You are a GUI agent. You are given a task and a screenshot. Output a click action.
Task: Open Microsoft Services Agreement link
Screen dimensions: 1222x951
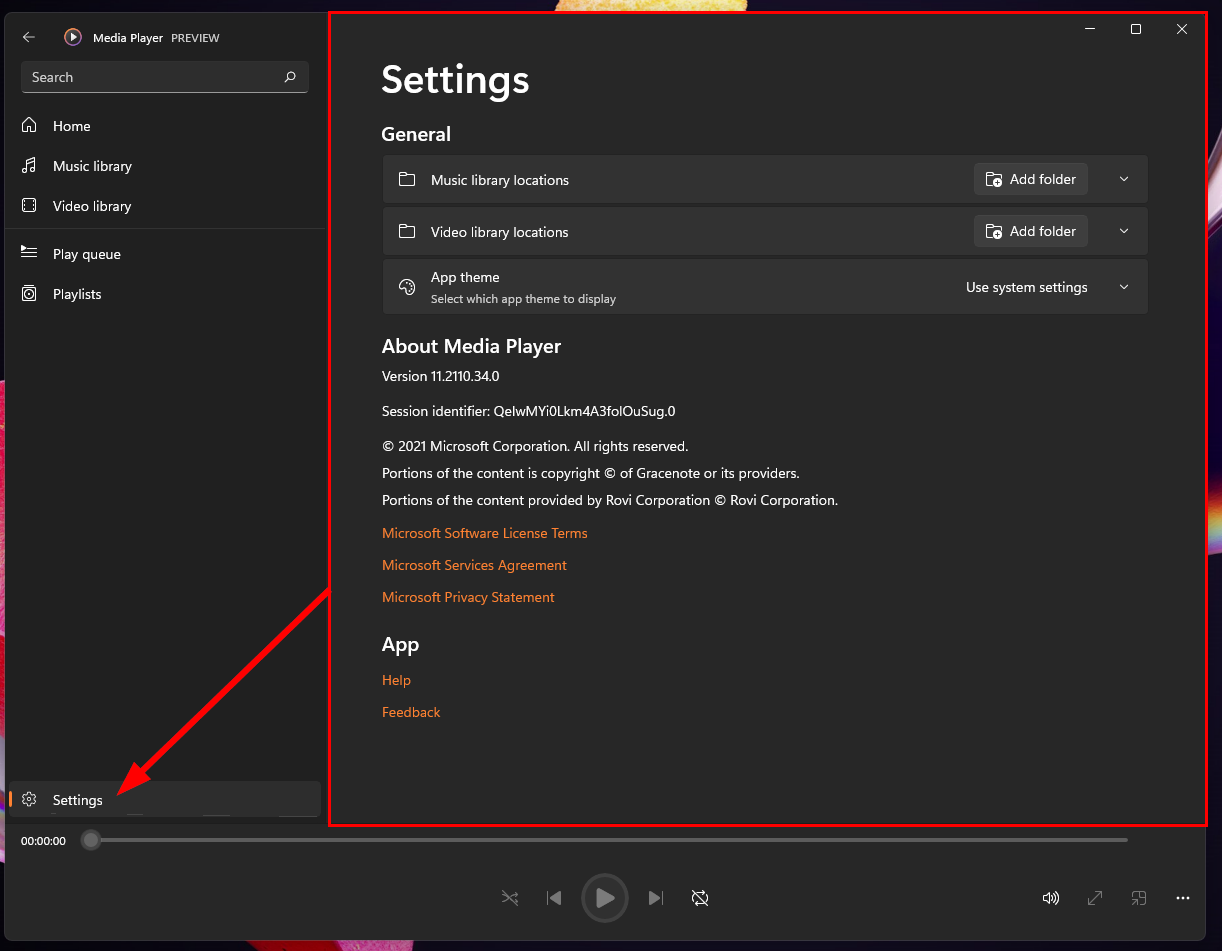pos(474,565)
